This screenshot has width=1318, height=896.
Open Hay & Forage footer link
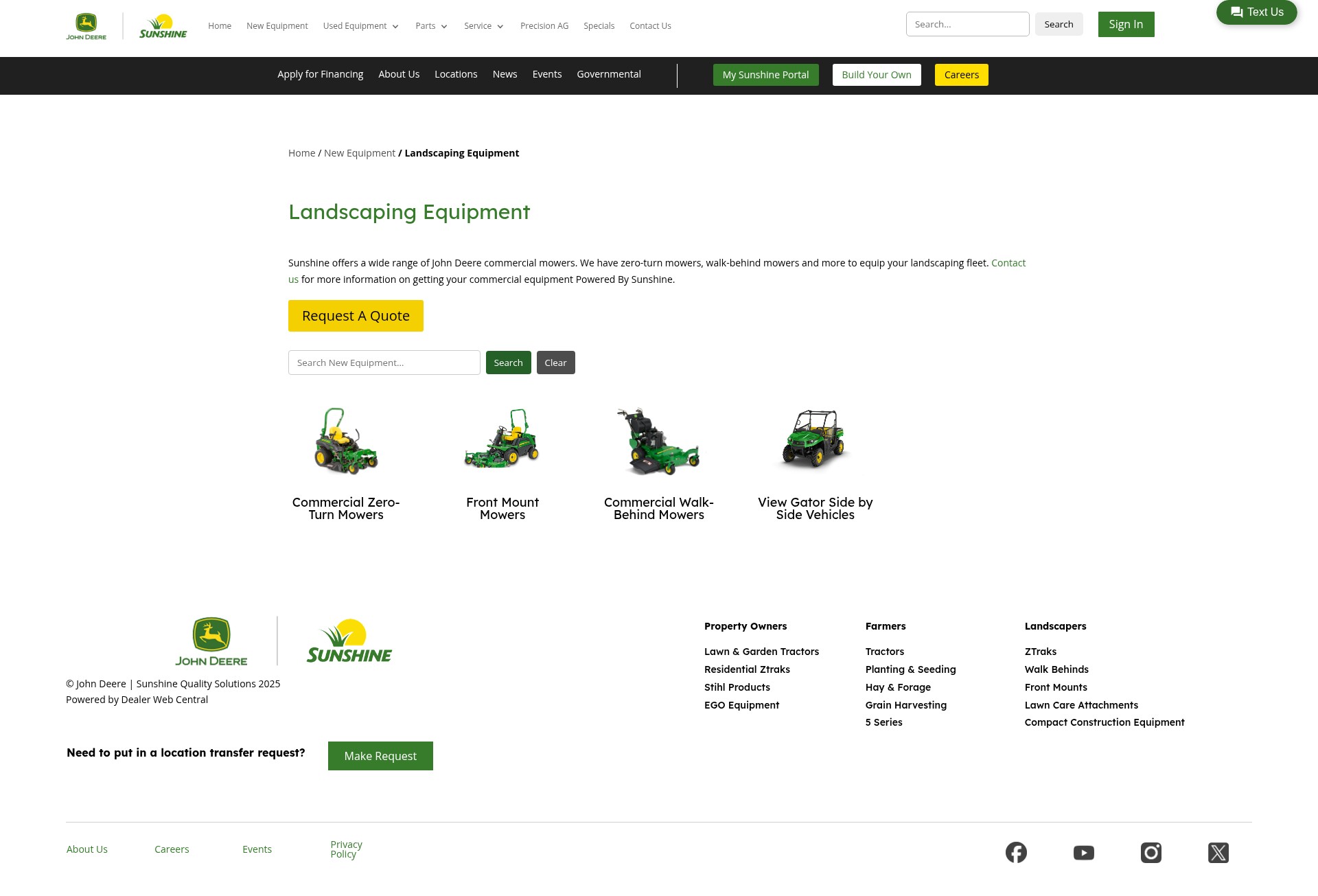tap(898, 687)
